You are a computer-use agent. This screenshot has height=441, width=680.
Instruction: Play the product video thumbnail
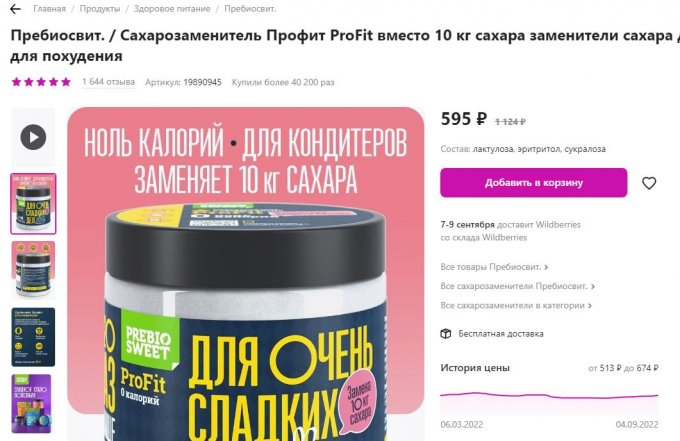pos(33,137)
